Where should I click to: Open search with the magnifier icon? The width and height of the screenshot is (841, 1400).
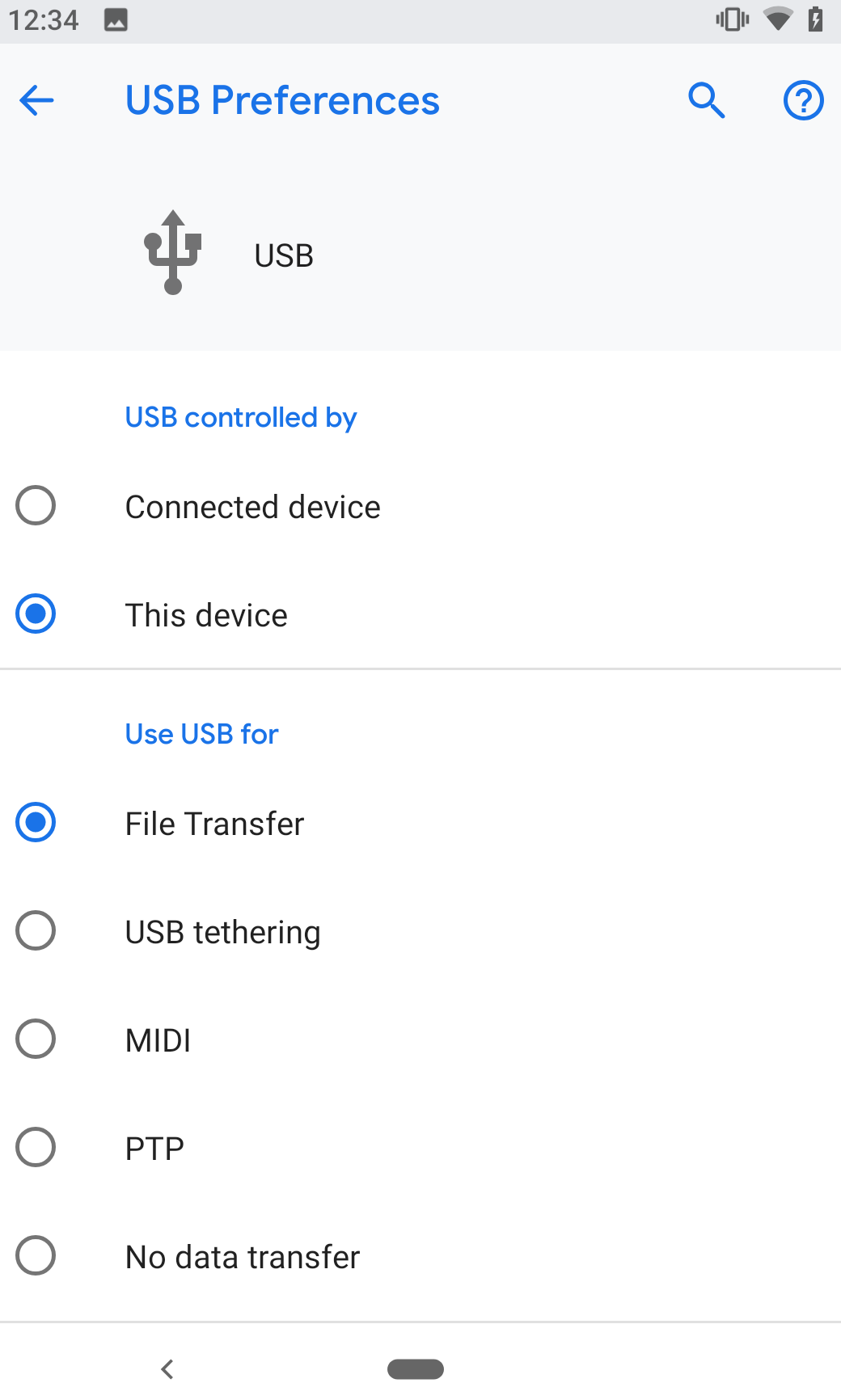[706, 100]
